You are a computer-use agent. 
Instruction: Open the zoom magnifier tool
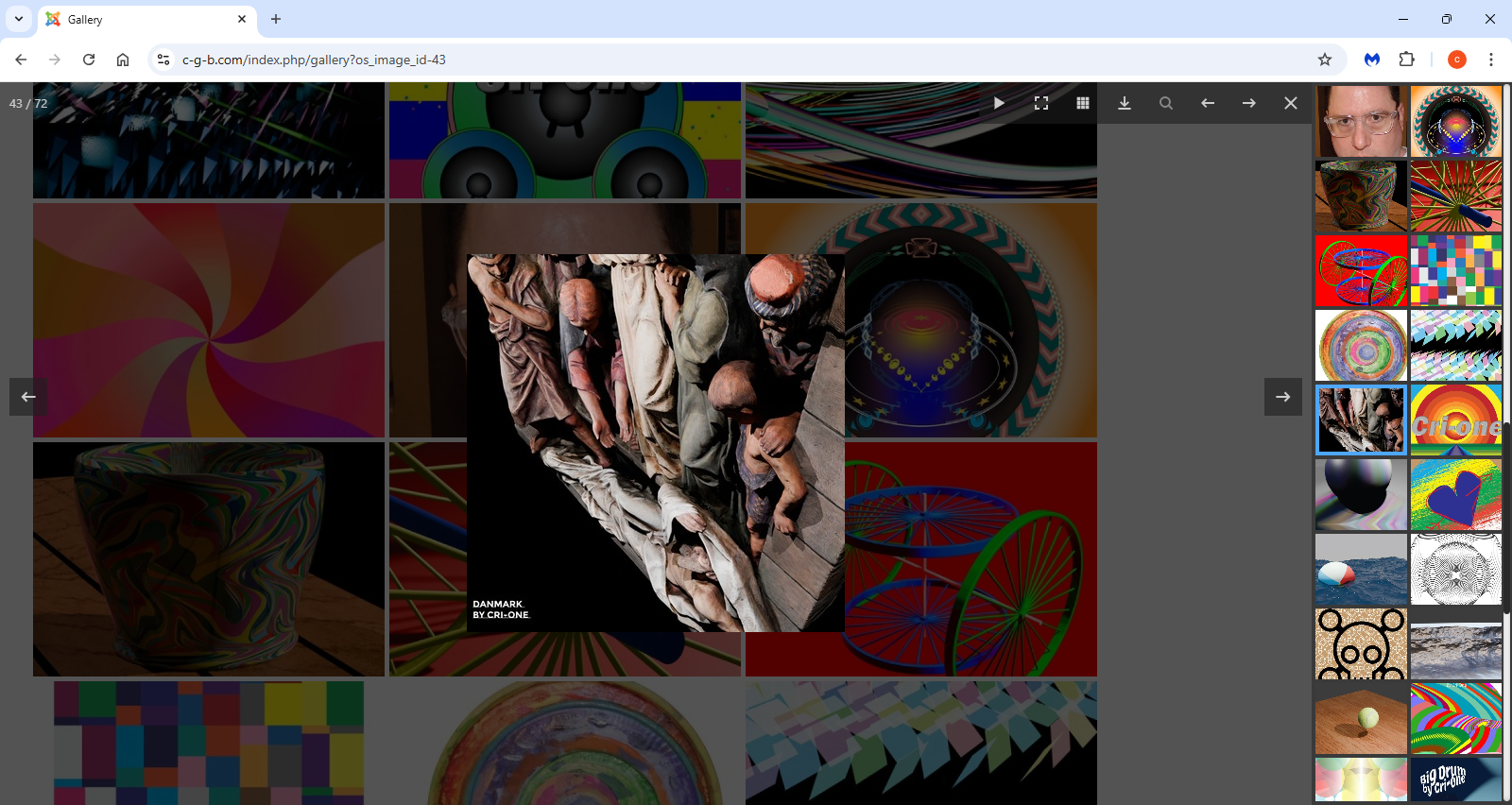pyautogui.click(x=1166, y=103)
